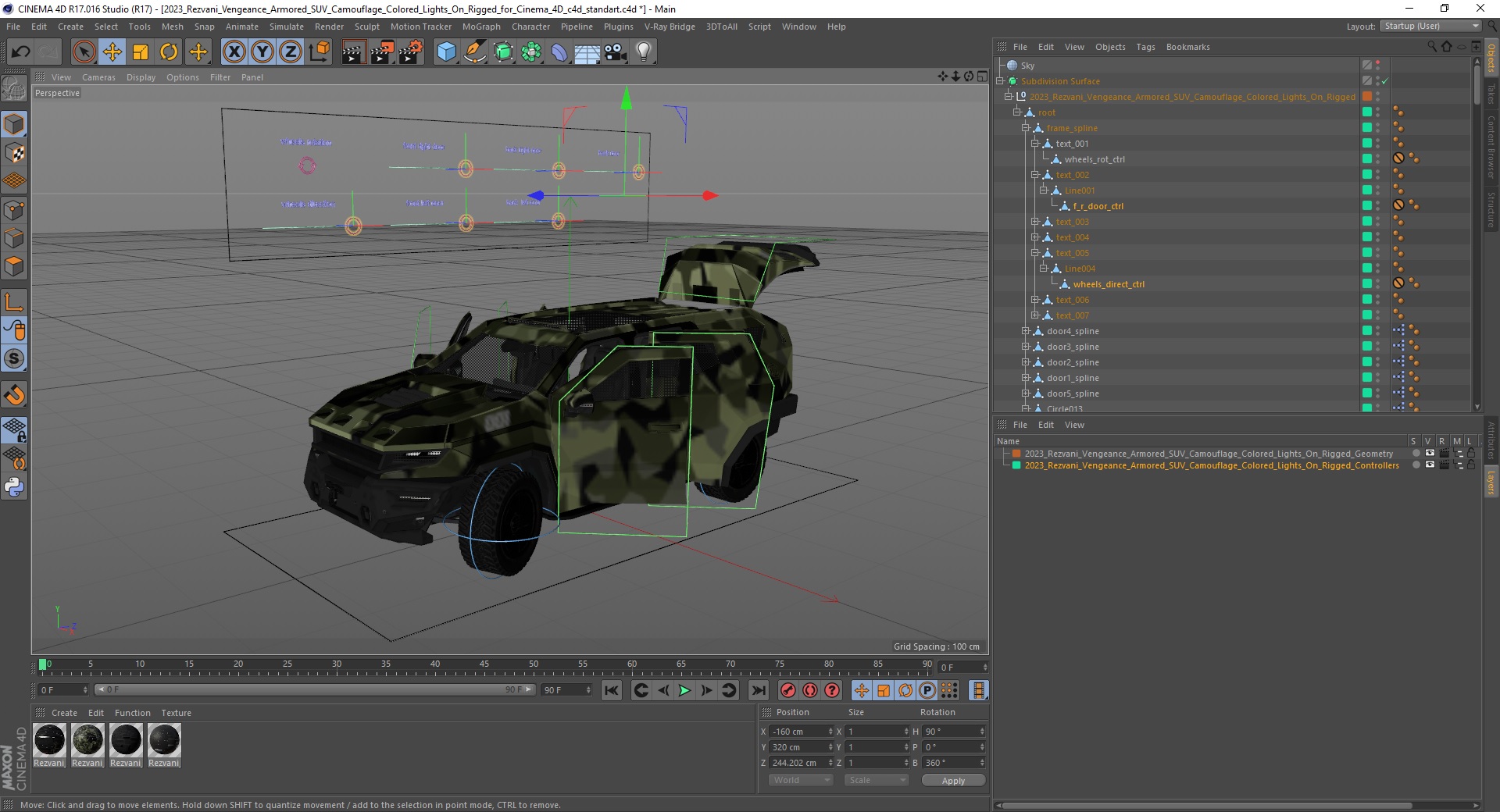Open the spline Pen tool

474,52
